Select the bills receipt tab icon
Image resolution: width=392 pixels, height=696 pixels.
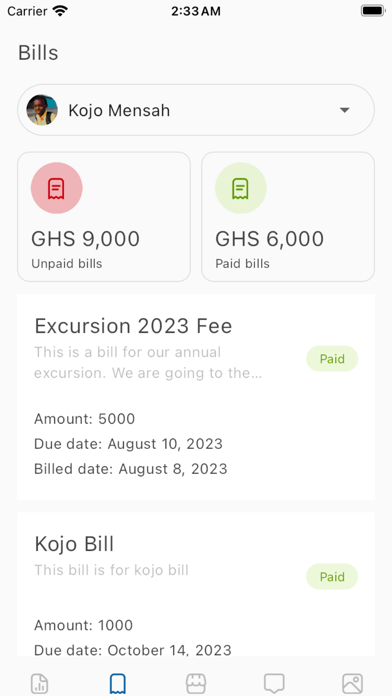tap(118, 684)
